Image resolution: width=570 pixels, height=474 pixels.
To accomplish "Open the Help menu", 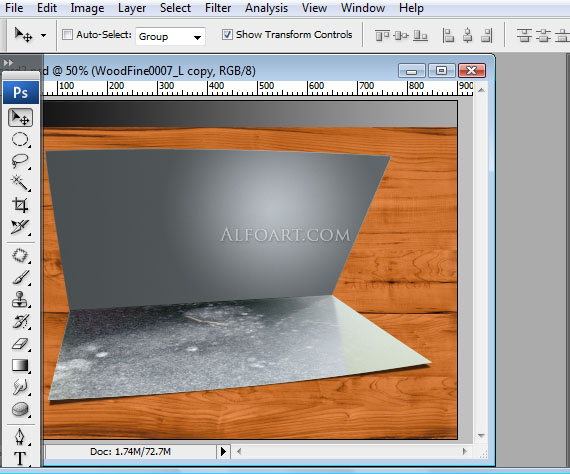I will [x=411, y=8].
